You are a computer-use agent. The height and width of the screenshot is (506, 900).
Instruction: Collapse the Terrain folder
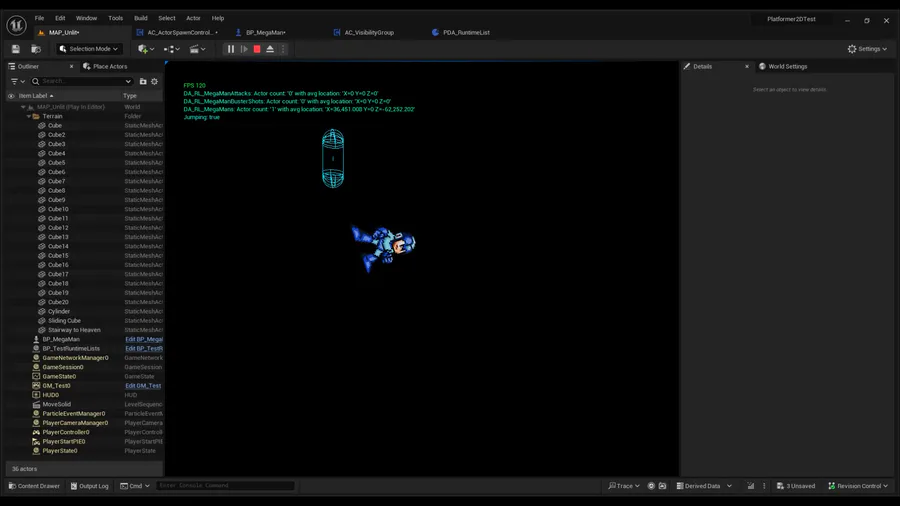pyautogui.click(x=29, y=116)
